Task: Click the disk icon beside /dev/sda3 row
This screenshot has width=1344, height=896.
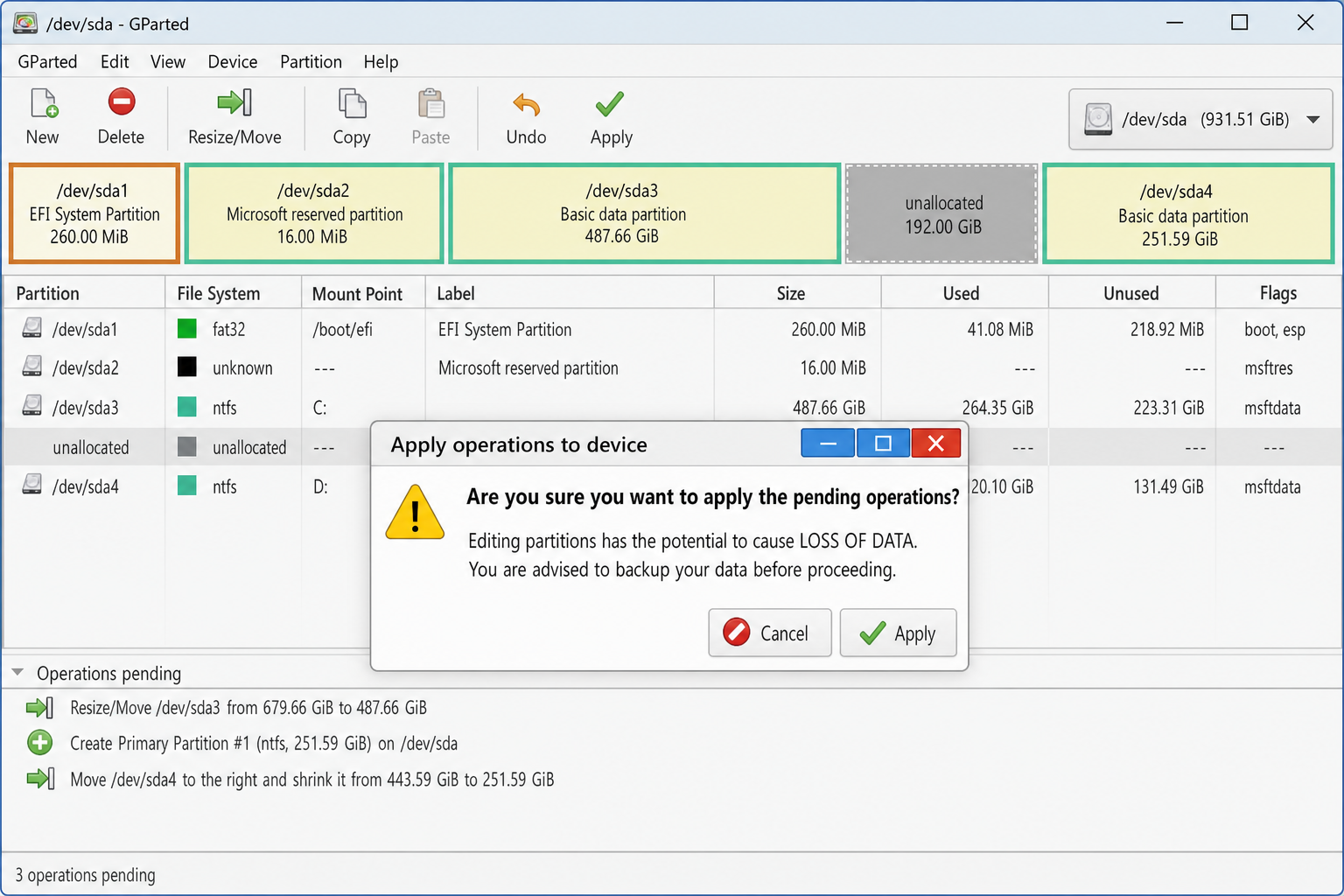Action: [32, 406]
